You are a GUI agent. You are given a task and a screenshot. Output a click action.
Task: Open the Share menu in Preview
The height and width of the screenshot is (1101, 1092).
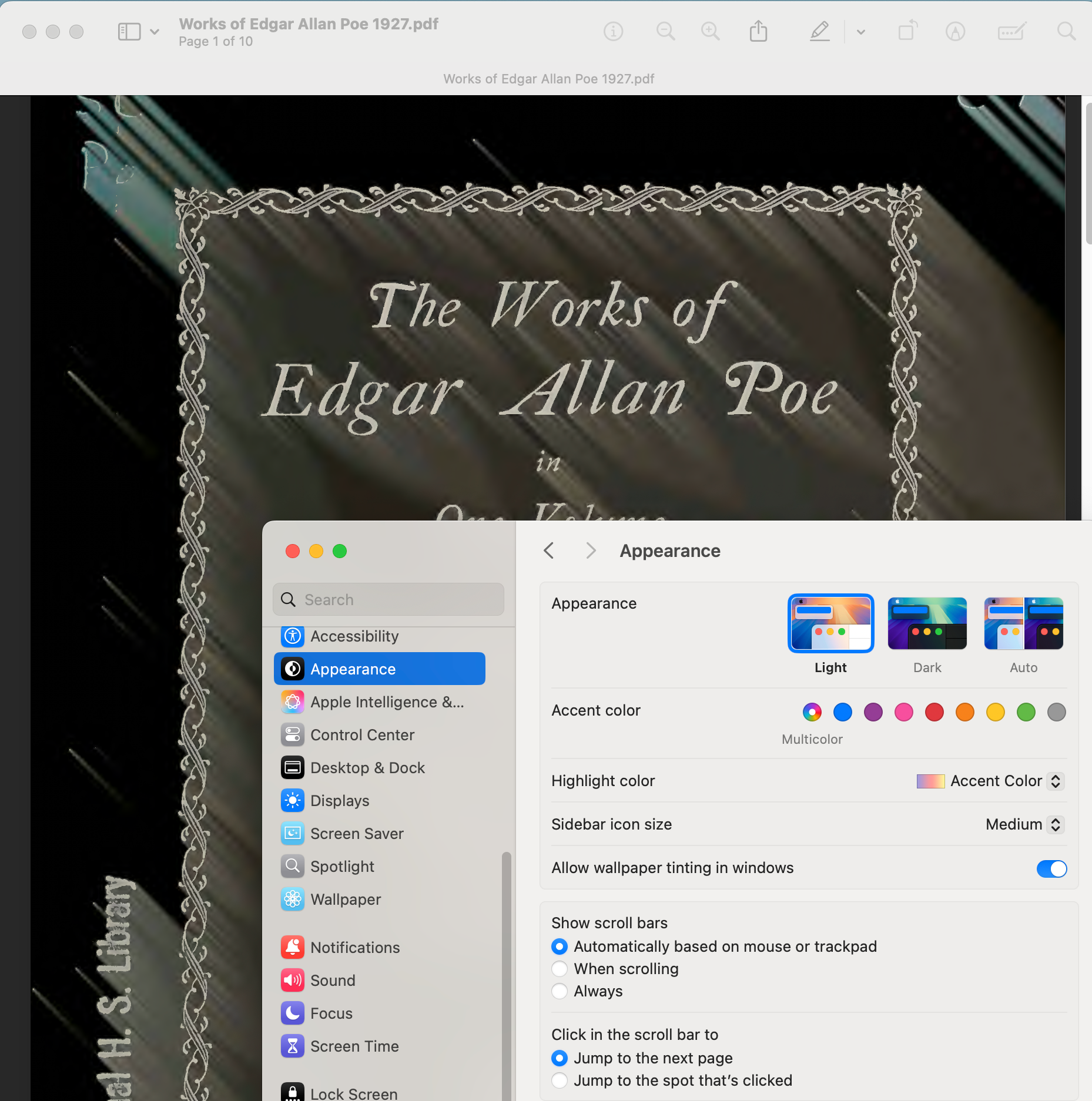pos(759,32)
